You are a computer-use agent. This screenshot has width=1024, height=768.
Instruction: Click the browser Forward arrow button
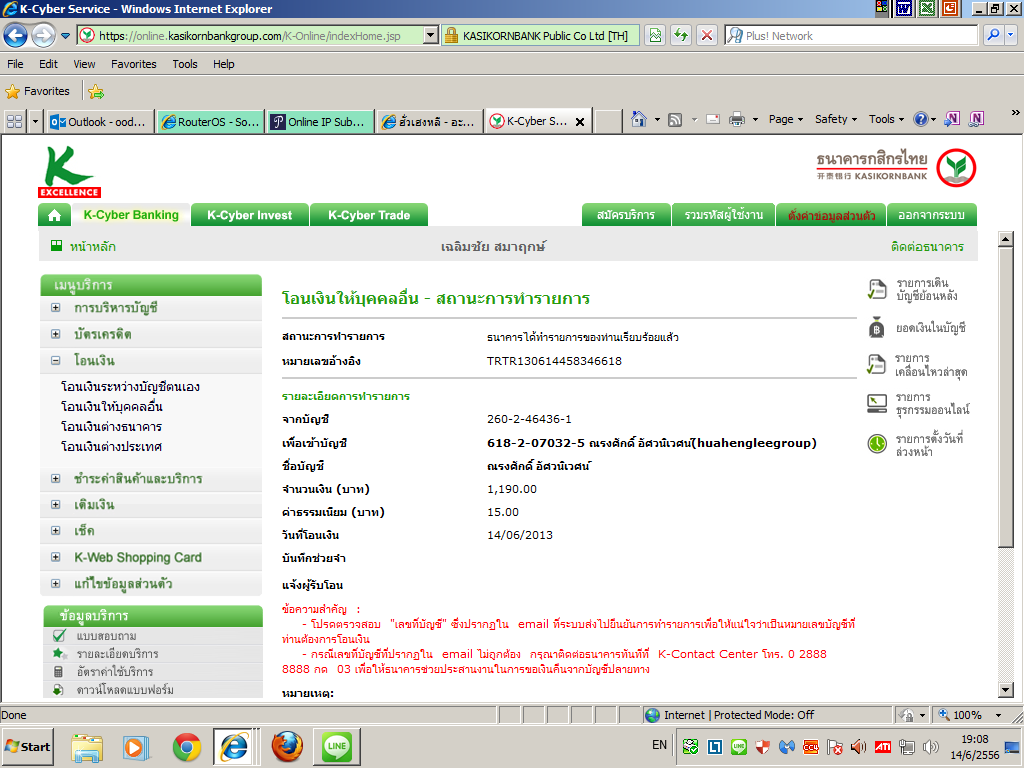coord(43,35)
